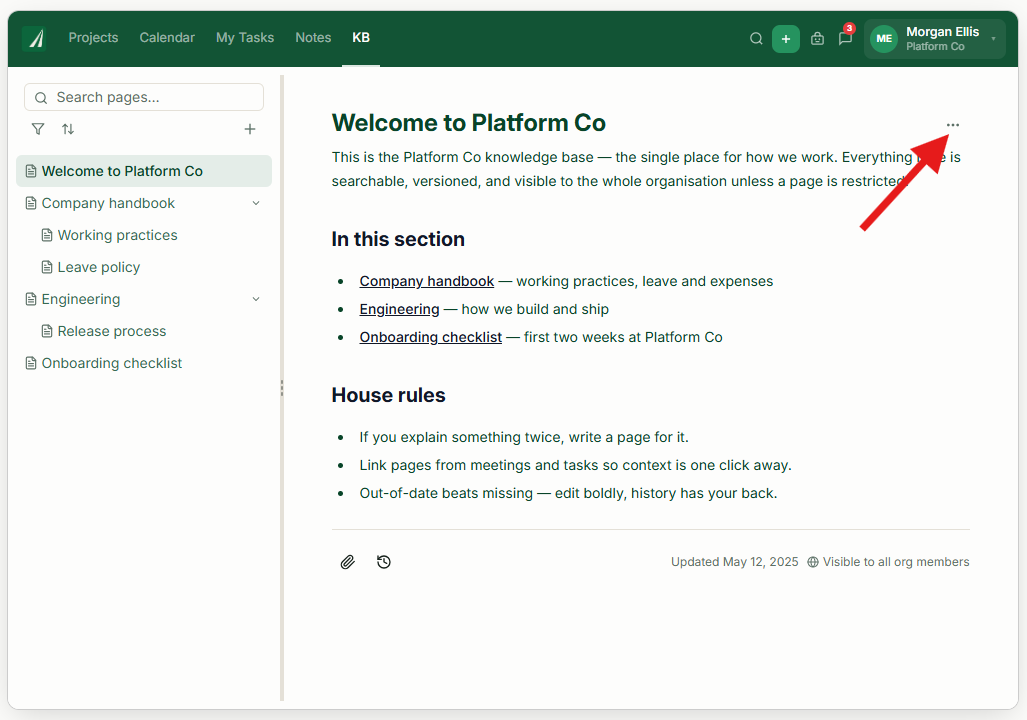Viewport: 1027px width, 720px height.
Task: Click 'If you explain something twice' rule
Action: 523,437
